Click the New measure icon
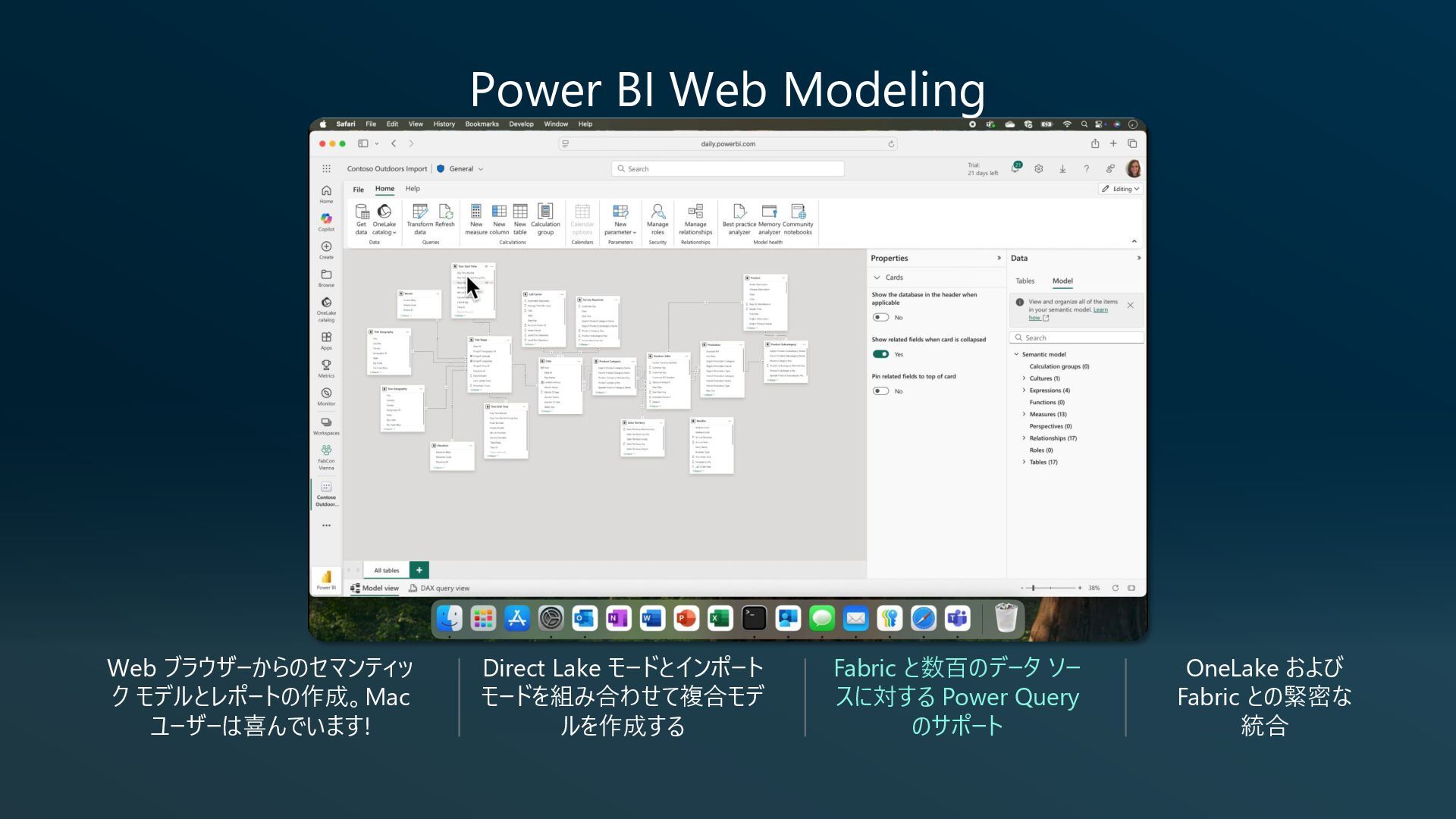This screenshot has height=819, width=1456. pyautogui.click(x=475, y=212)
